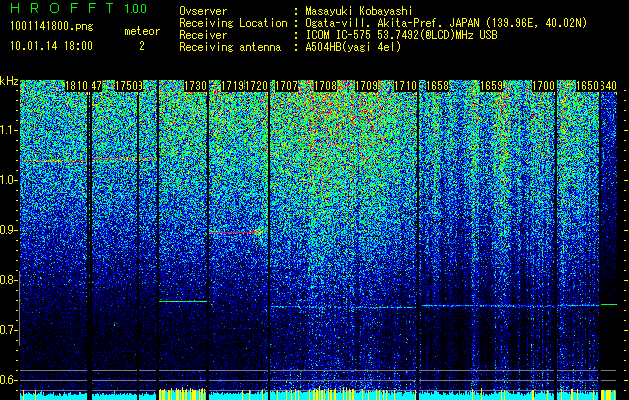Image resolution: width=629 pixels, height=400 pixels.
Task: Select the file name 1001141800.png
Action: 52,27
